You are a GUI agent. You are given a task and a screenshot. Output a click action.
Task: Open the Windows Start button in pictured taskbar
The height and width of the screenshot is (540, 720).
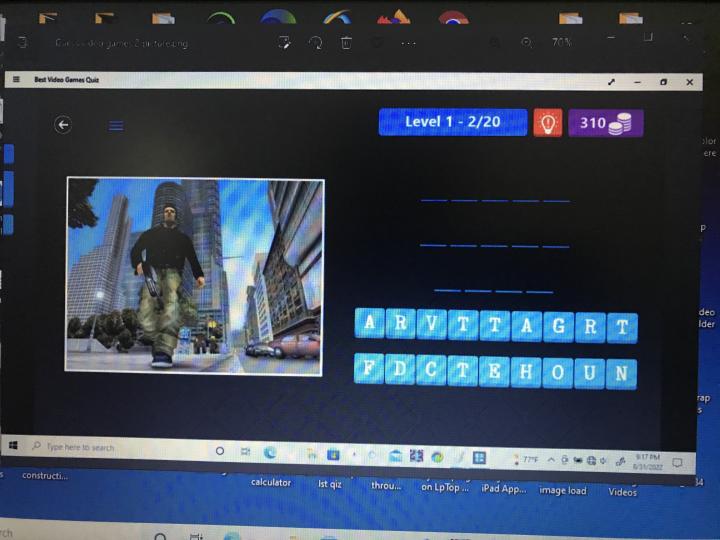tap(13, 445)
